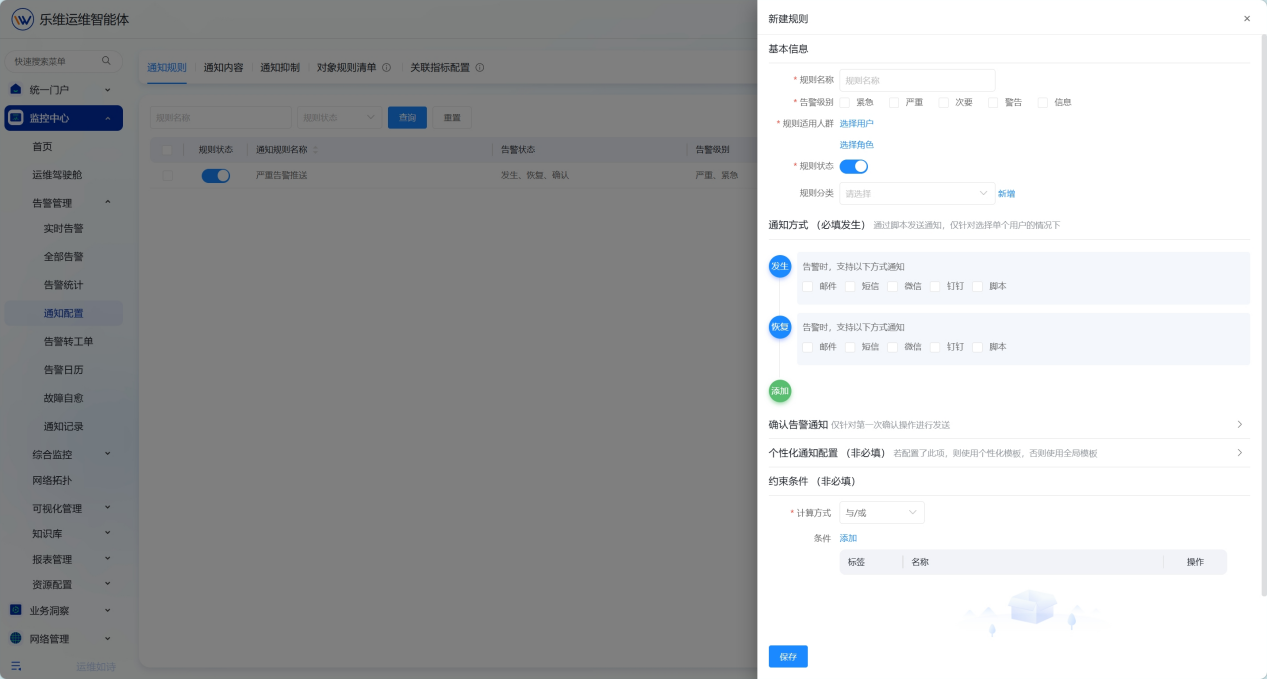Toggle the 严重告警推送 rule status switch
The height and width of the screenshot is (679, 1267).
(x=216, y=175)
